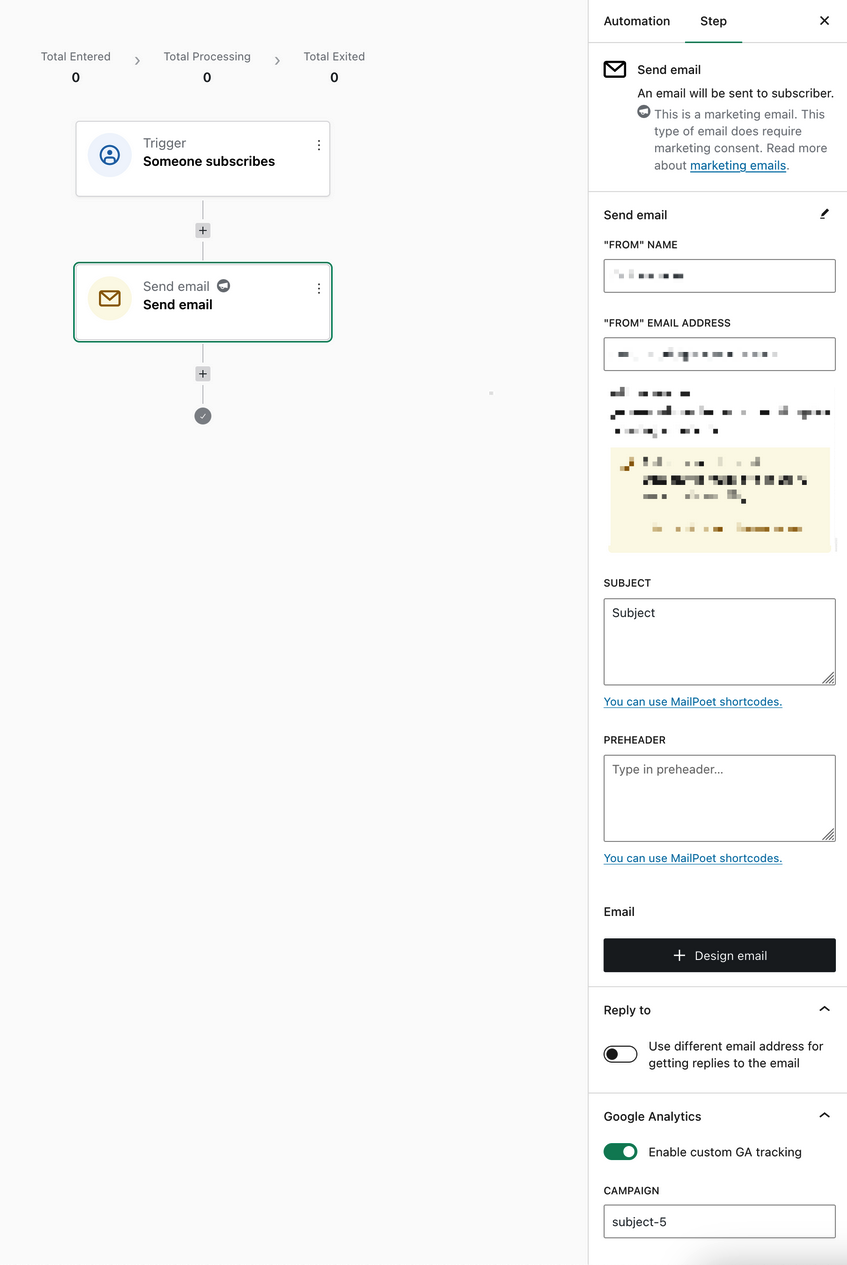Collapse the Google Analytics section
The image size is (847, 1265).
point(824,1116)
